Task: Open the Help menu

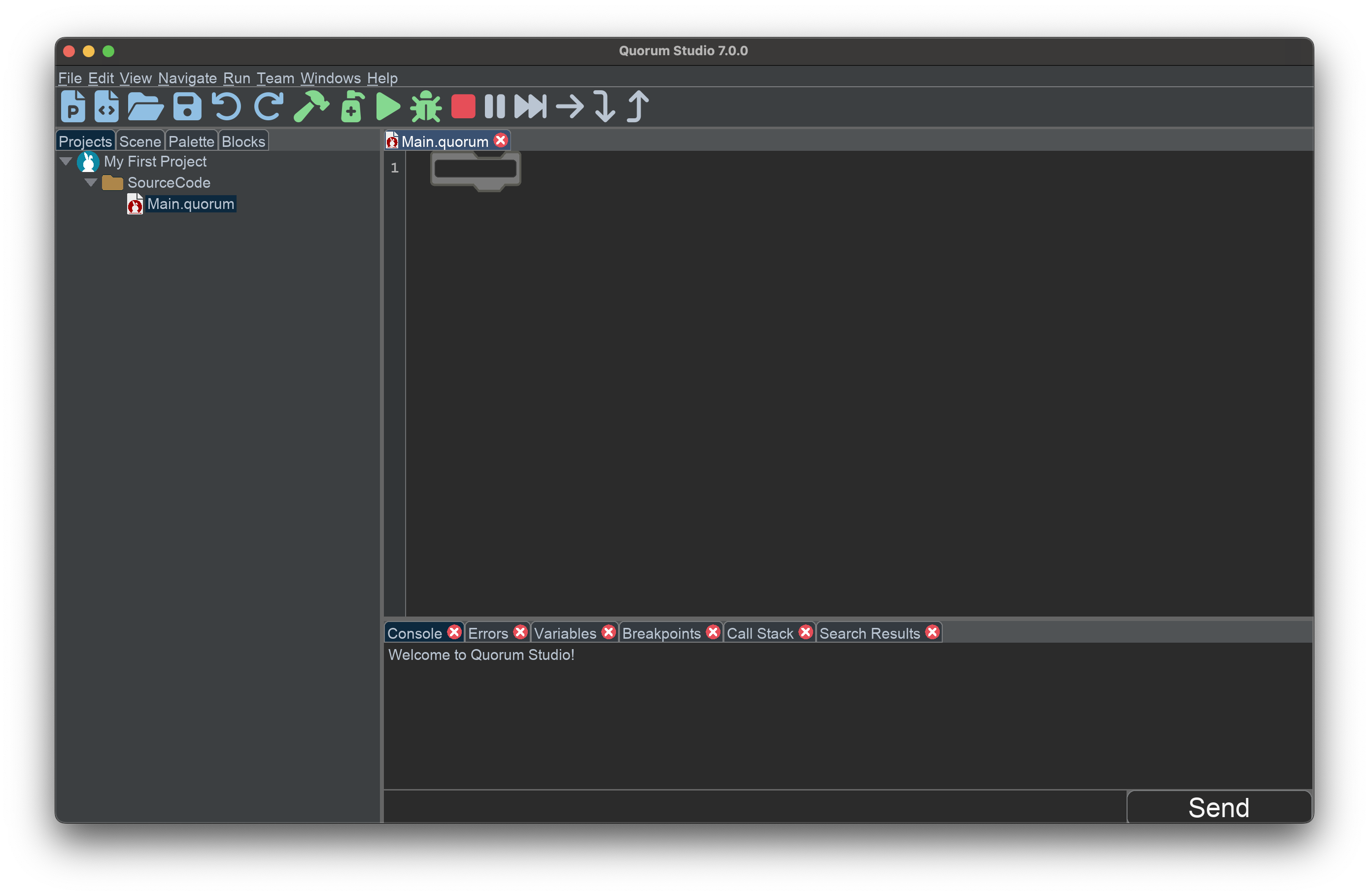Action: point(382,78)
